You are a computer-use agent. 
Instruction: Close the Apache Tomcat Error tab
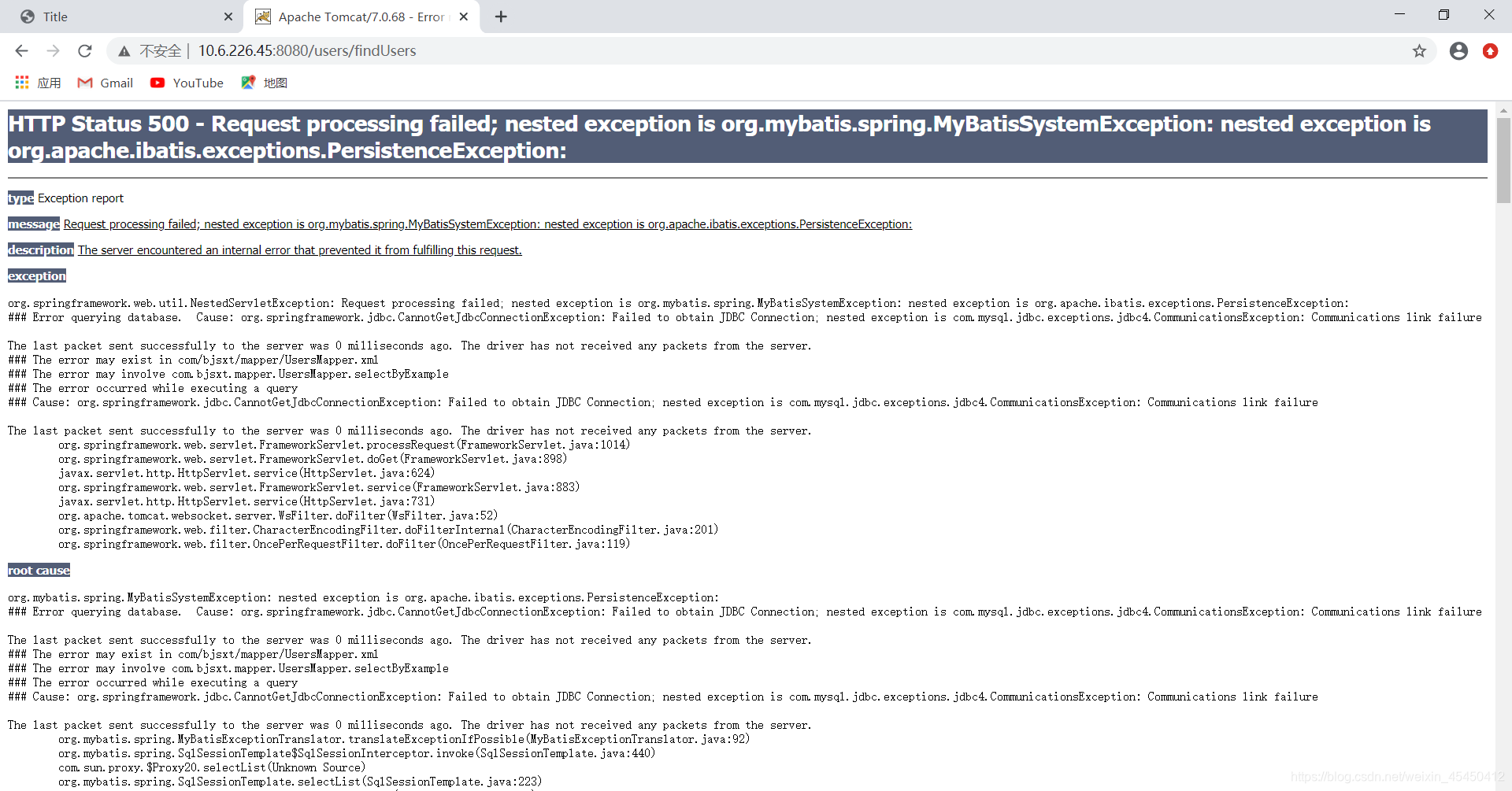[464, 17]
